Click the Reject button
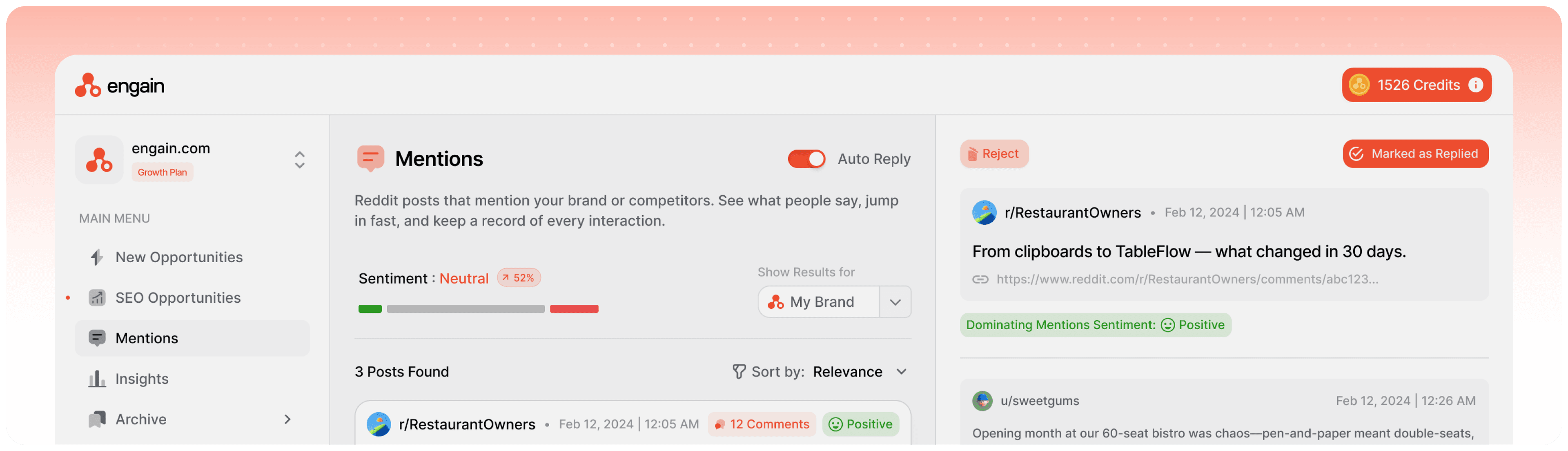The width and height of the screenshot is (1568, 451). [994, 154]
